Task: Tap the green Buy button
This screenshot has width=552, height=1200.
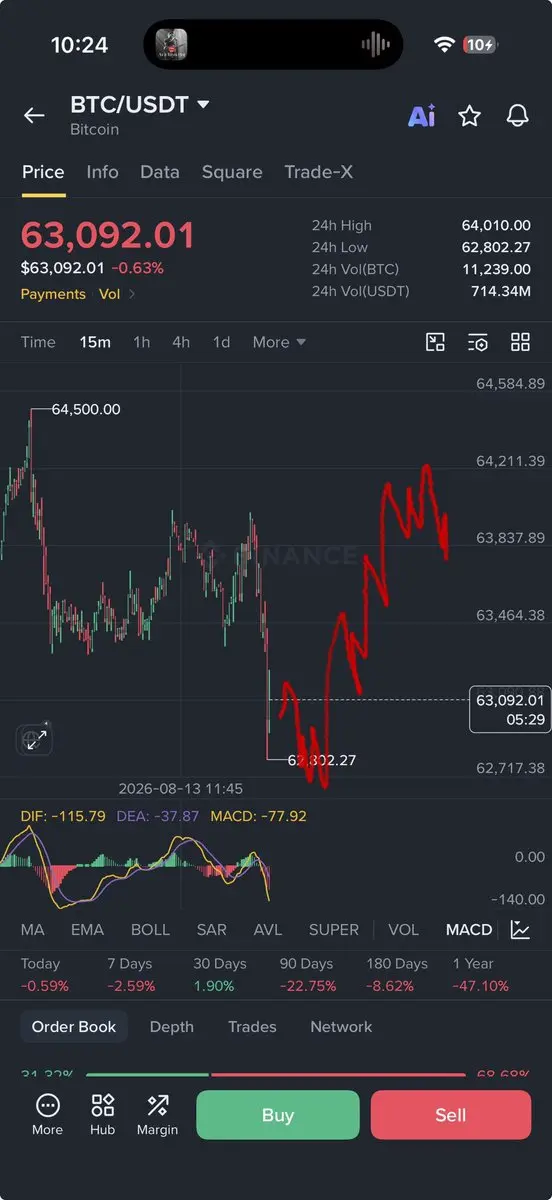Action: pyautogui.click(x=277, y=1115)
